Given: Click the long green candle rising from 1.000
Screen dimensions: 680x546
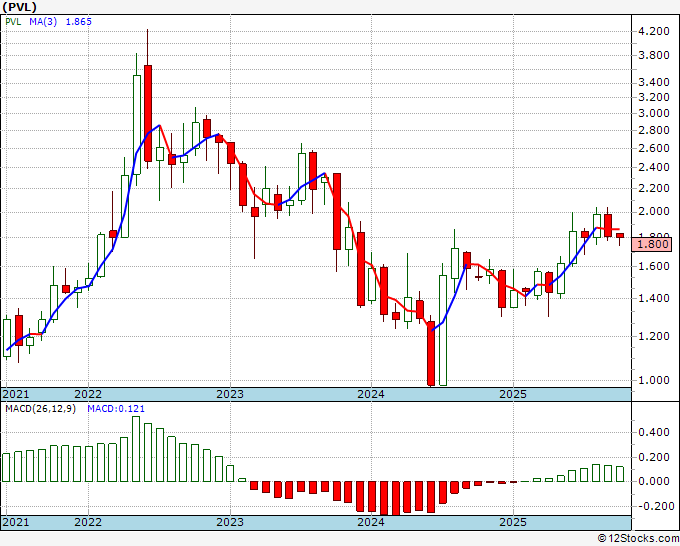Looking at the screenshot, I should [x=443, y=330].
